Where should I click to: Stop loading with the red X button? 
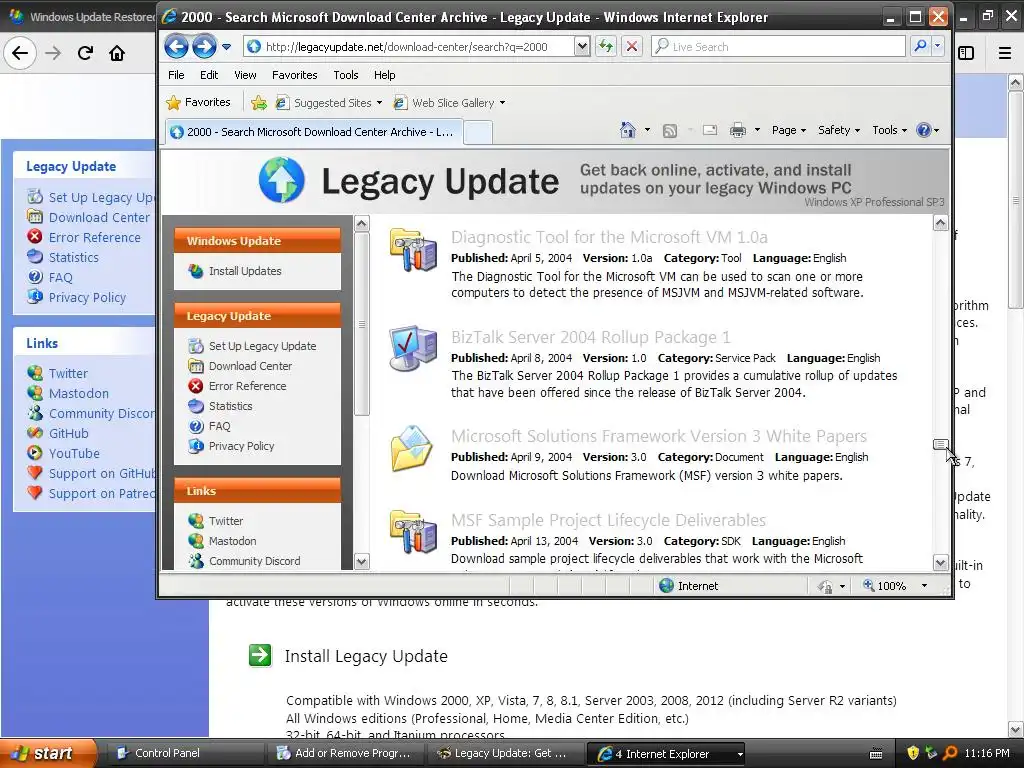[632, 46]
